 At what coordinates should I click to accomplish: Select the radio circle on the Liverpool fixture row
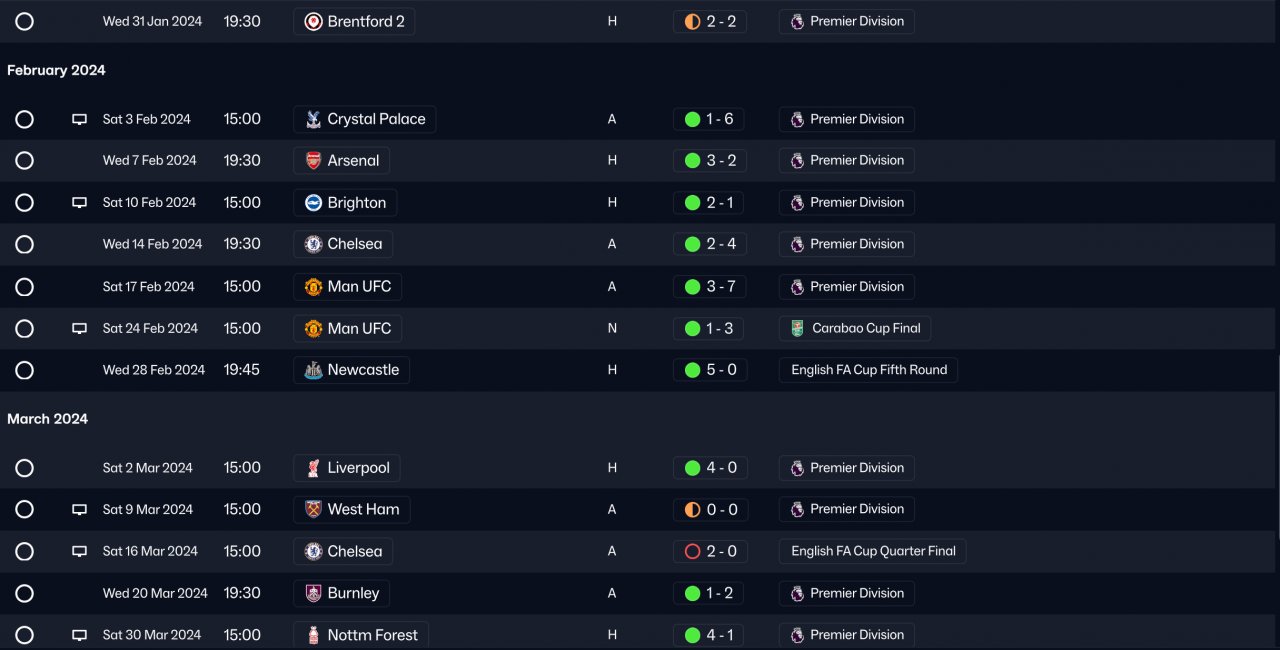[x=25, y=468]
